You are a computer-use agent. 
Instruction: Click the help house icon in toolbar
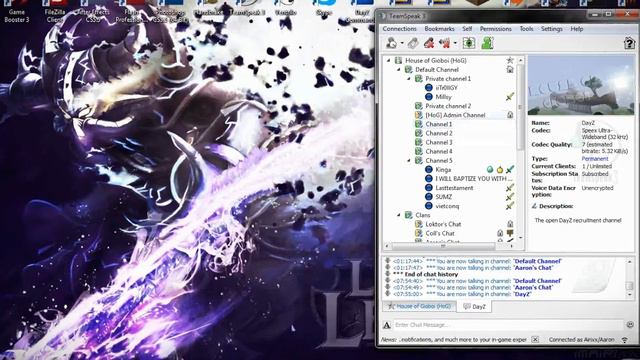[x=629, y=43]
